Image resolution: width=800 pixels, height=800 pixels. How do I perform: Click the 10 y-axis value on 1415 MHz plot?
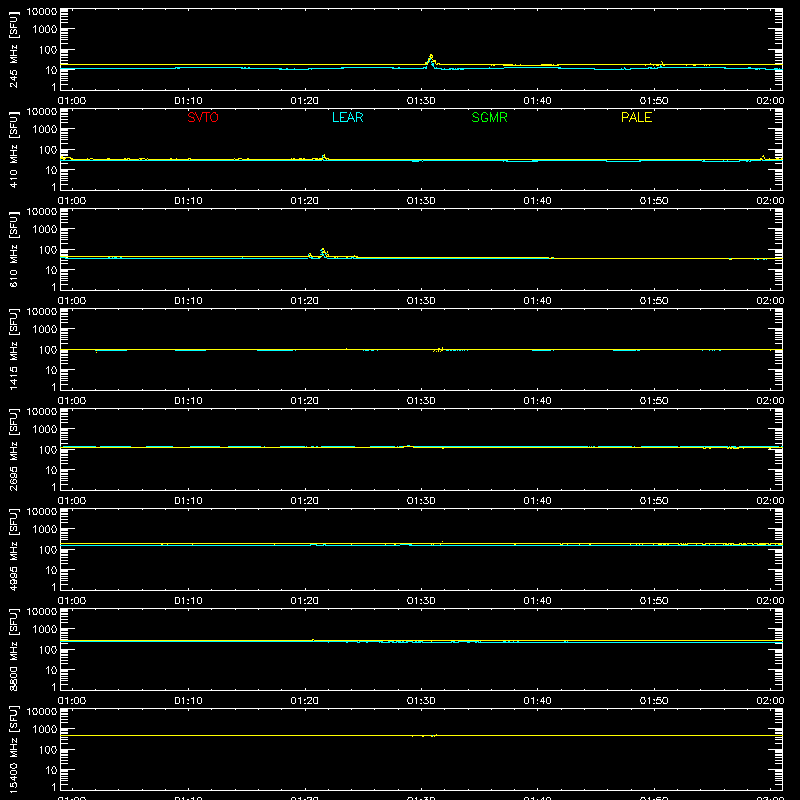click(x=51, y=370)
